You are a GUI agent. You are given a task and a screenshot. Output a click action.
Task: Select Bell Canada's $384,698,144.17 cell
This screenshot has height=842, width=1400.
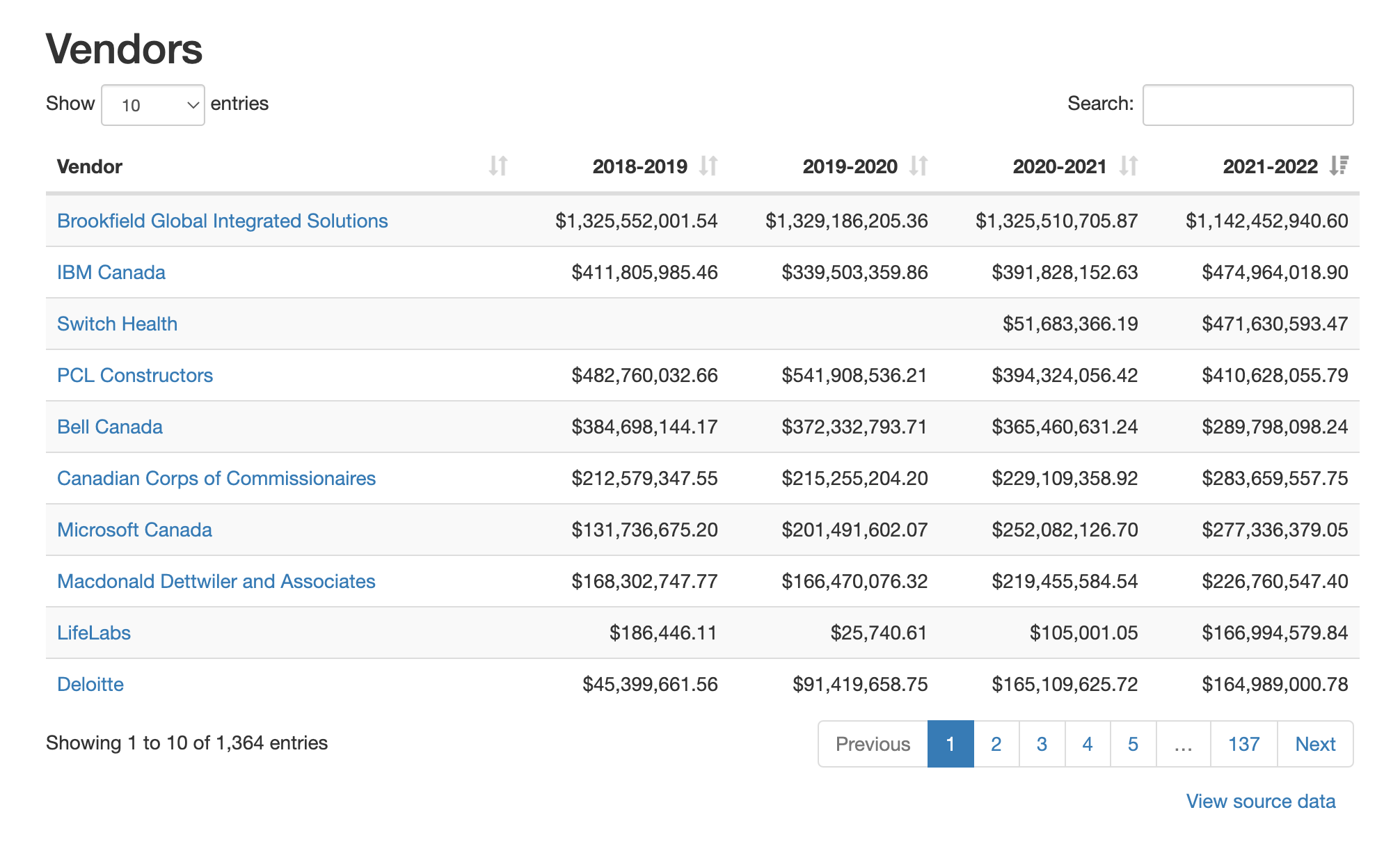(x=645, y=427)
